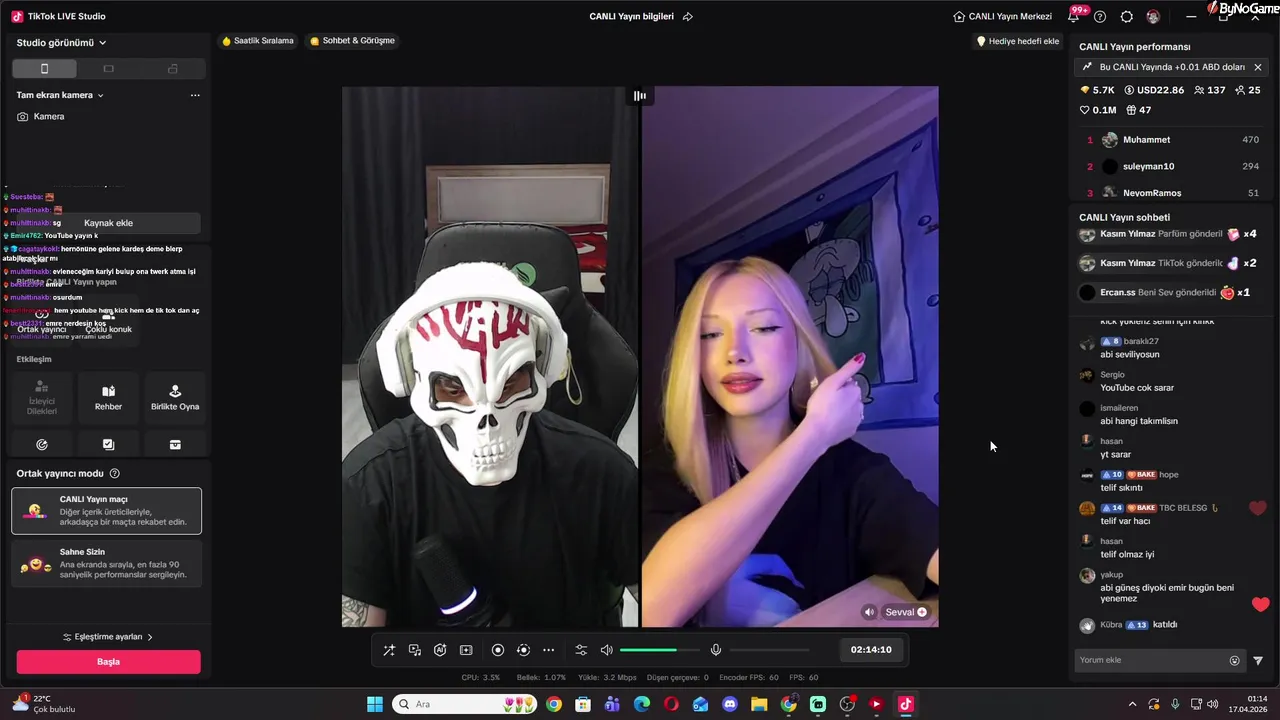Mute the Sevval guest audio
1280x720 pixels.
pos(869,612)
